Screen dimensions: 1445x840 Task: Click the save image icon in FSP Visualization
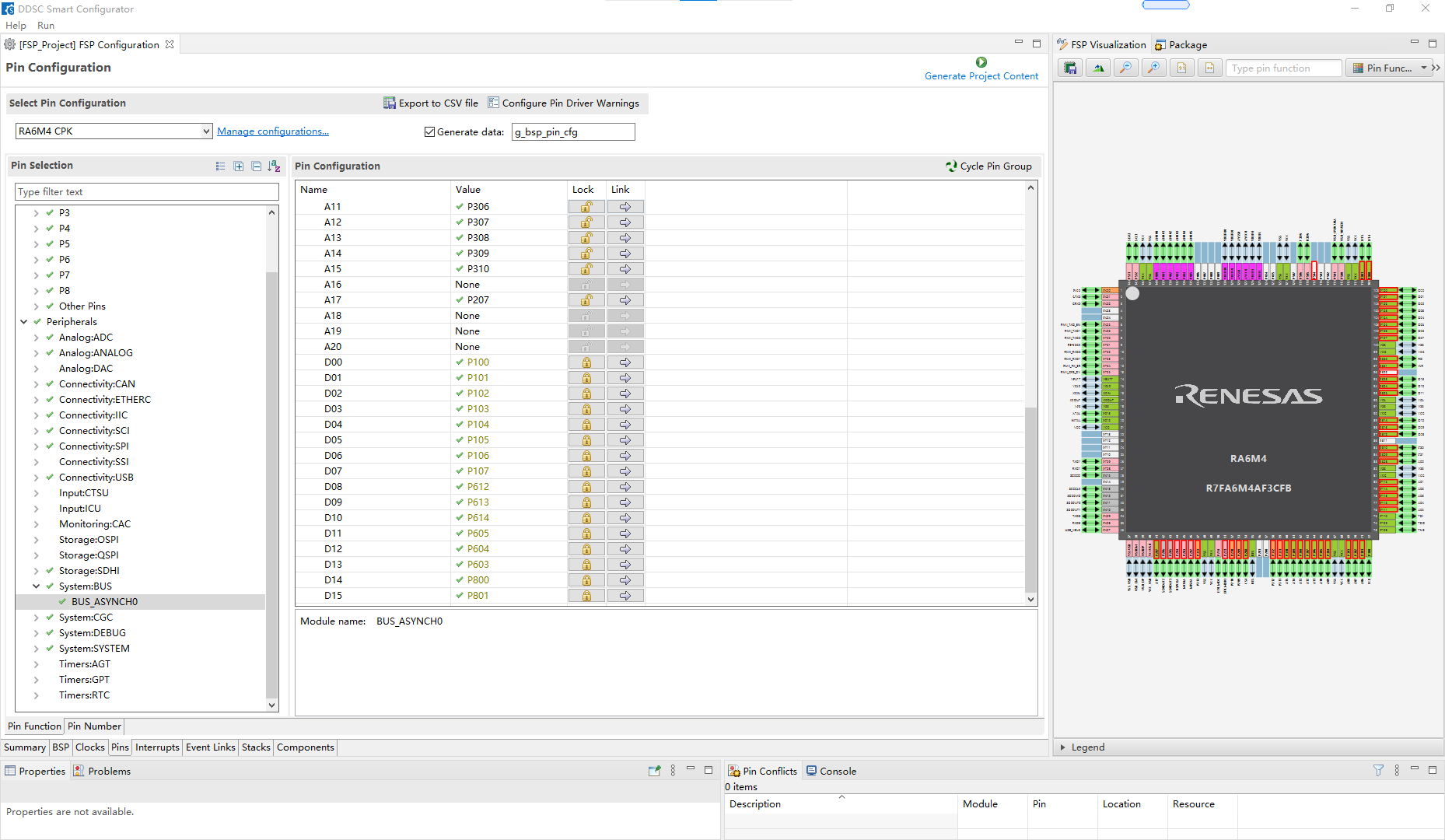click(1070, 68)
